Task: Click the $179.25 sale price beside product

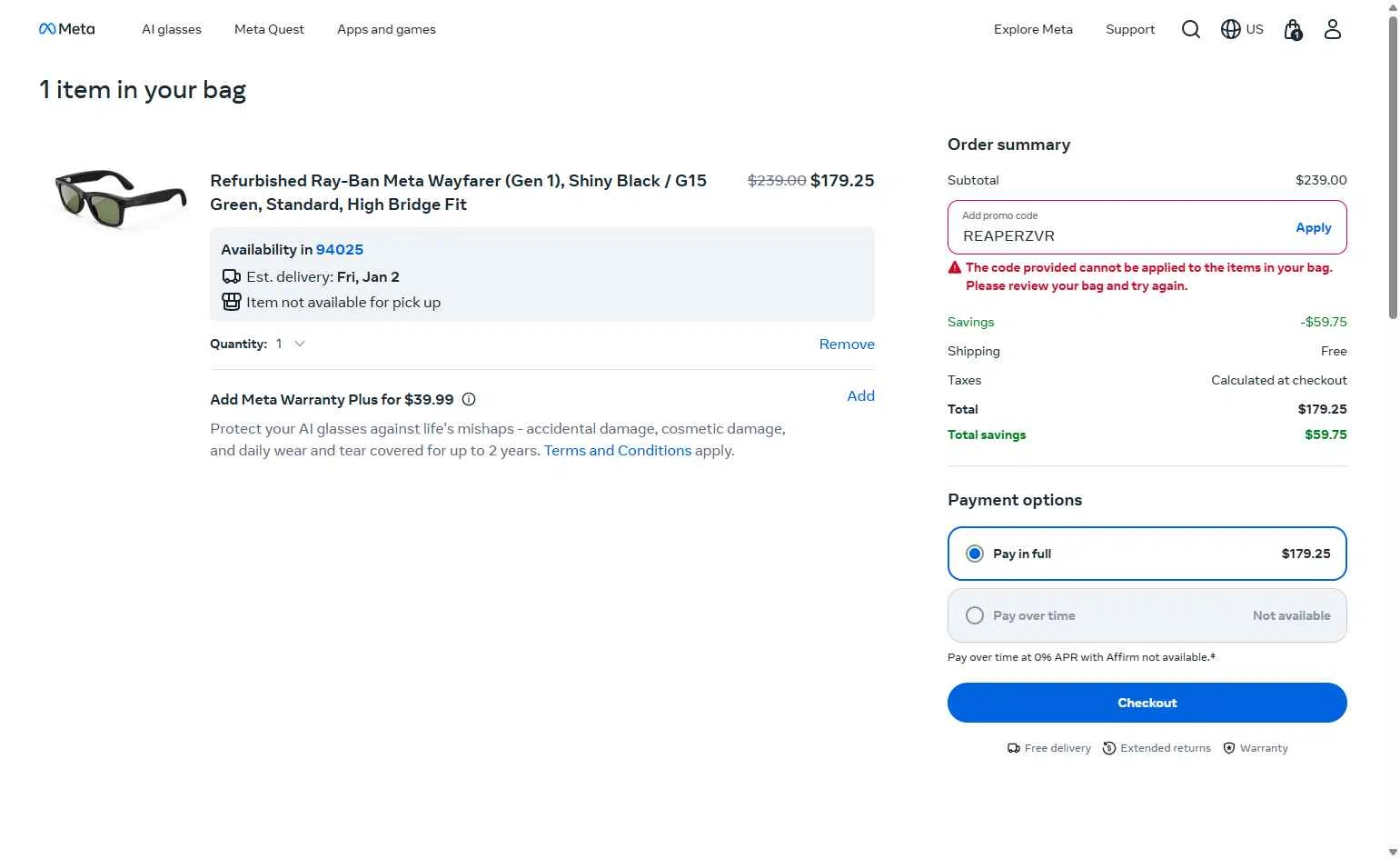Action: tap(842, 180)
